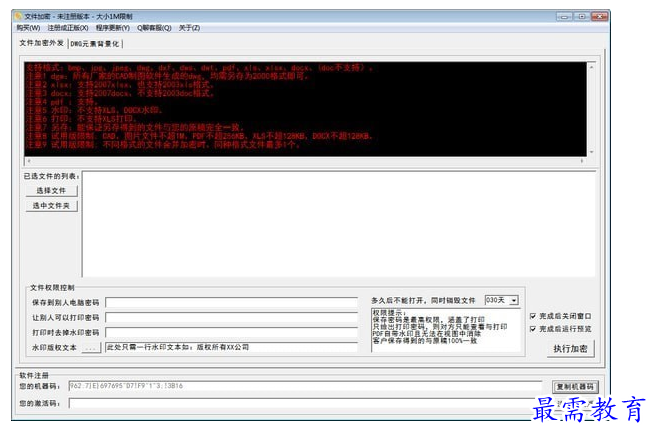654x441 pixels.
Task: Toggle the 完成后运行预览 checkbox
Action: point(533,329)
